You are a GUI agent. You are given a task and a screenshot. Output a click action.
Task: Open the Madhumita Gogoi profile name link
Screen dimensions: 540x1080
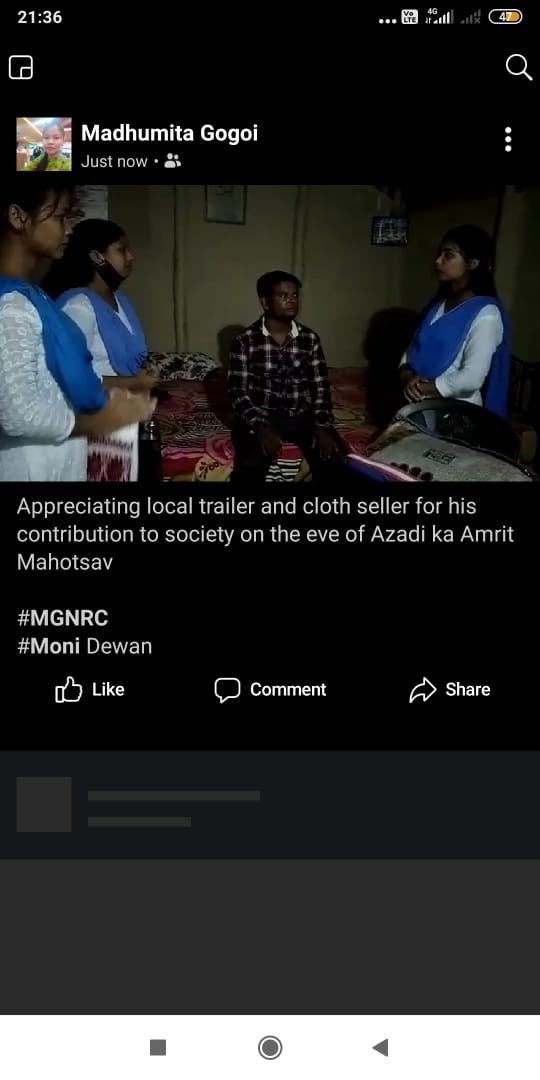point(169,133)
